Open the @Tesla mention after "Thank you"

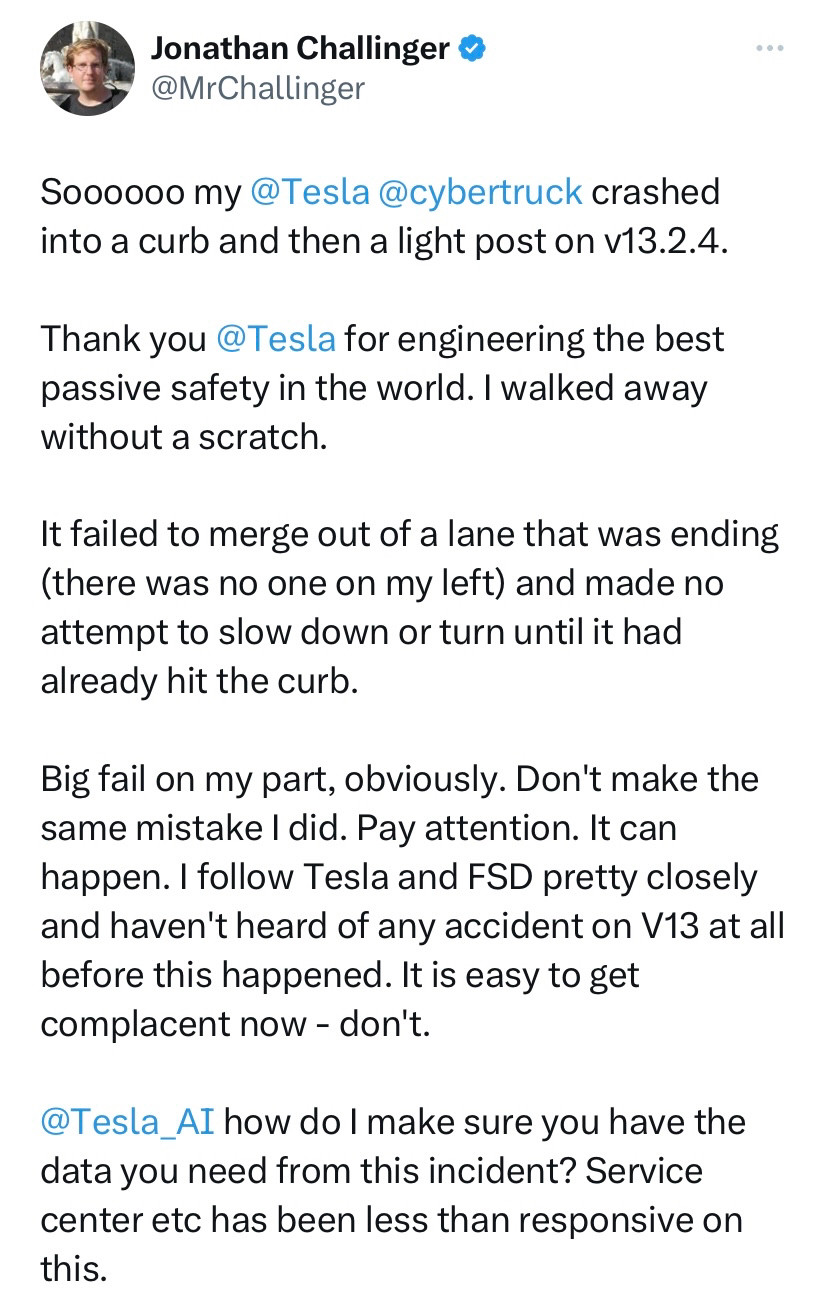275,339
